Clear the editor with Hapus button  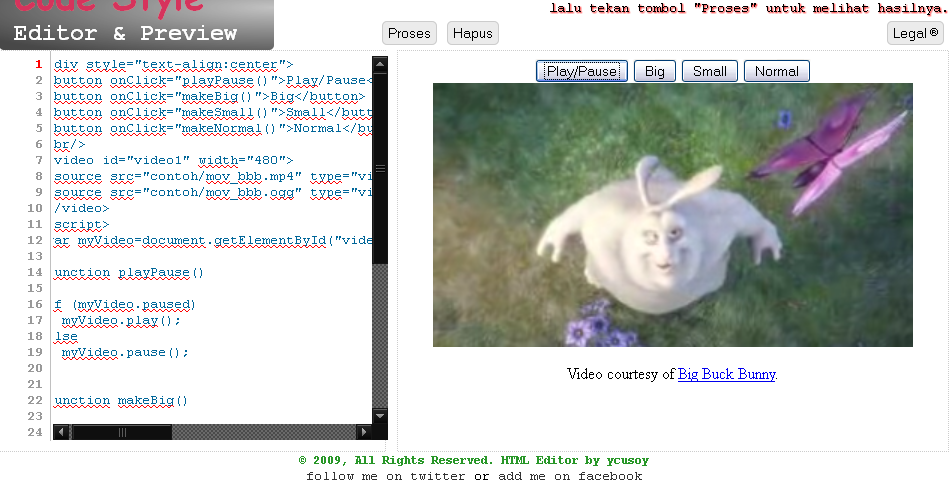click(x=473, y=33)
